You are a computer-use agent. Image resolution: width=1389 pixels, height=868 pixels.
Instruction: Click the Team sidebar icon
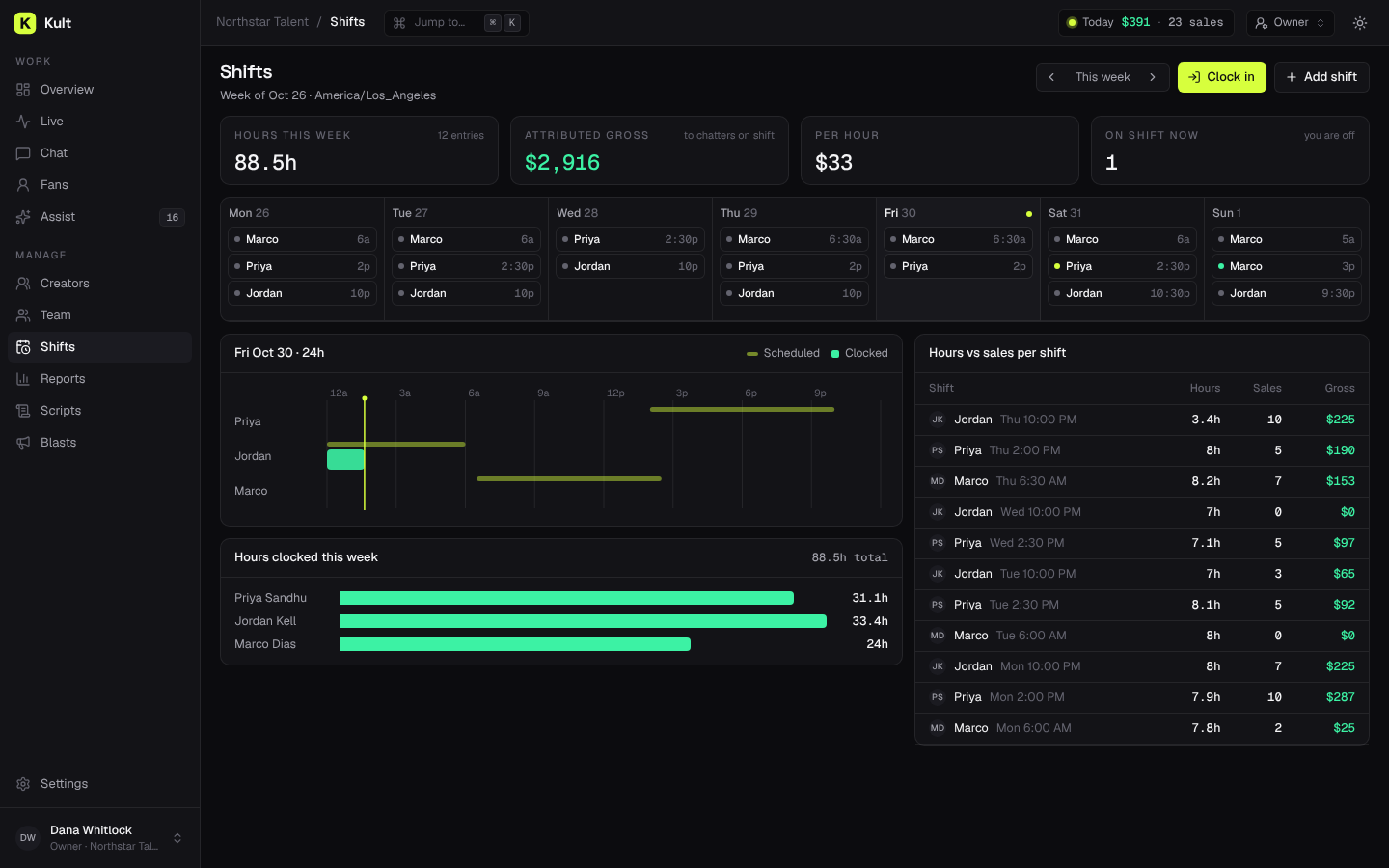coord(23,315)
